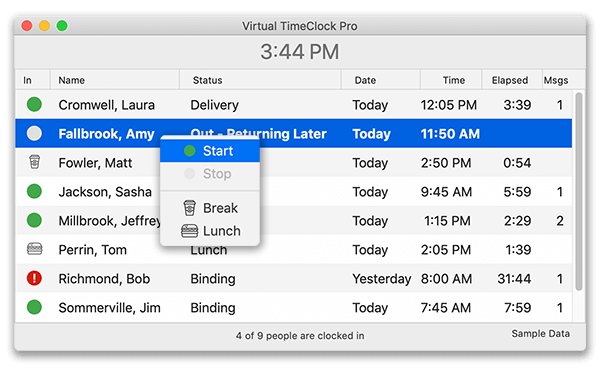Sort by the Name column header

[114, 80]
